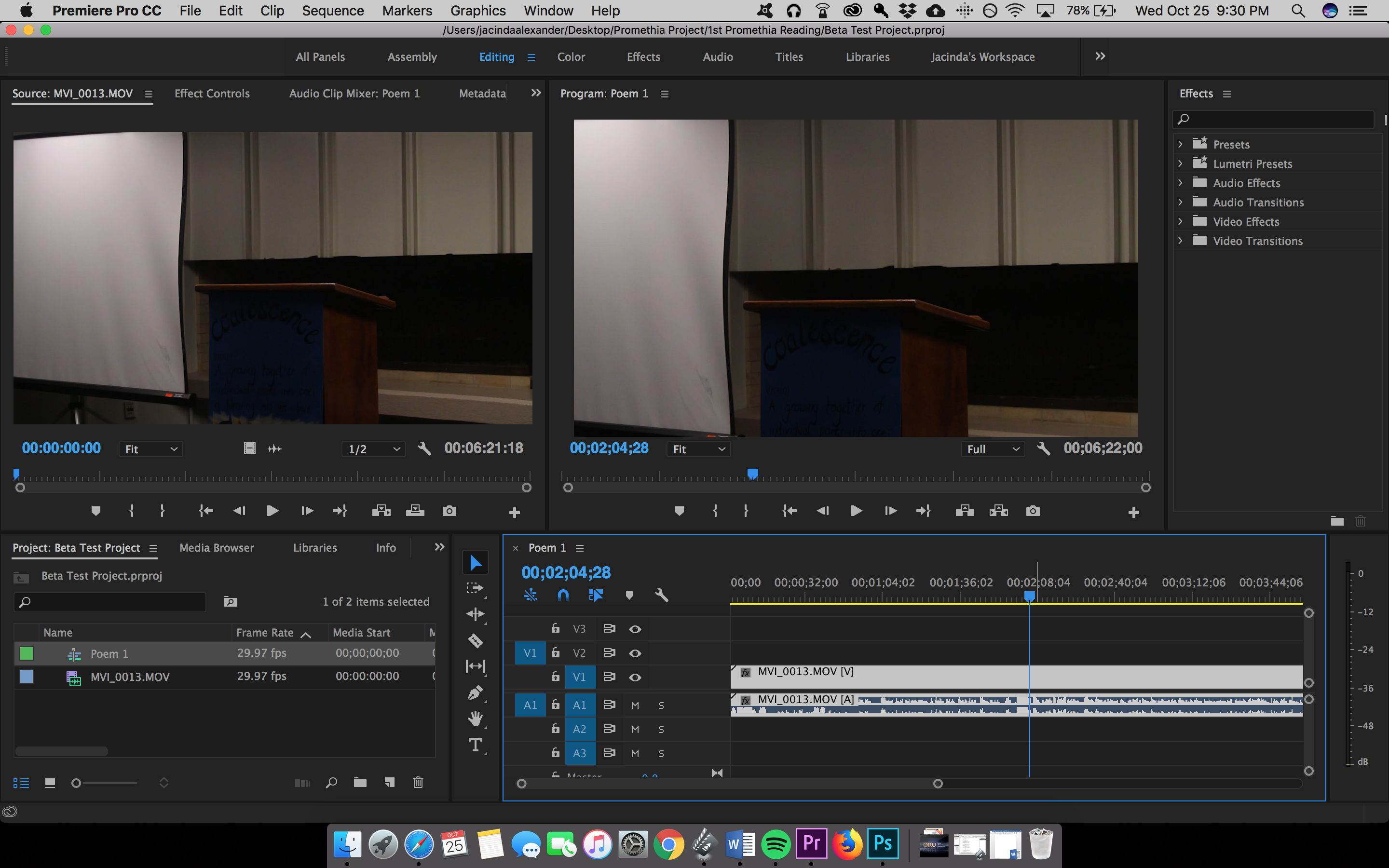Select the Pen tool
This screenshot has height=868, width=1389.
coord(475,693)
